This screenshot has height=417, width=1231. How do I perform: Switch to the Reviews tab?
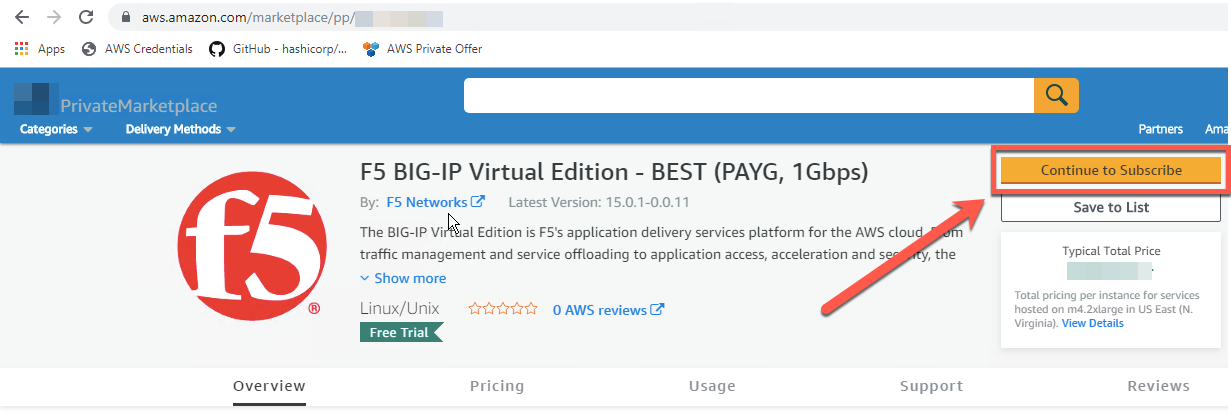[1158, 386]
